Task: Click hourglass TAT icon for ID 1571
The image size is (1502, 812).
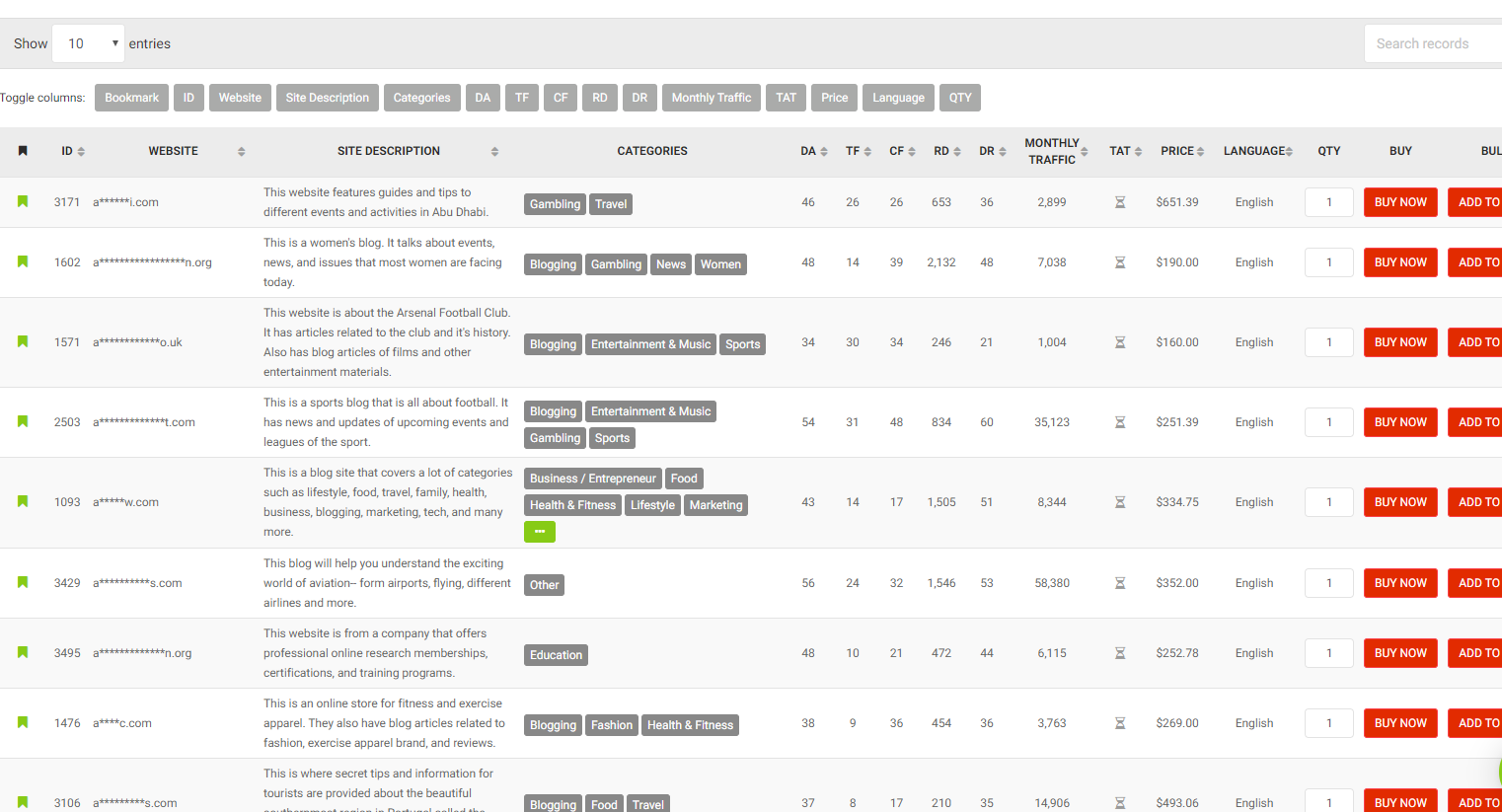Action: (1120, 342)
